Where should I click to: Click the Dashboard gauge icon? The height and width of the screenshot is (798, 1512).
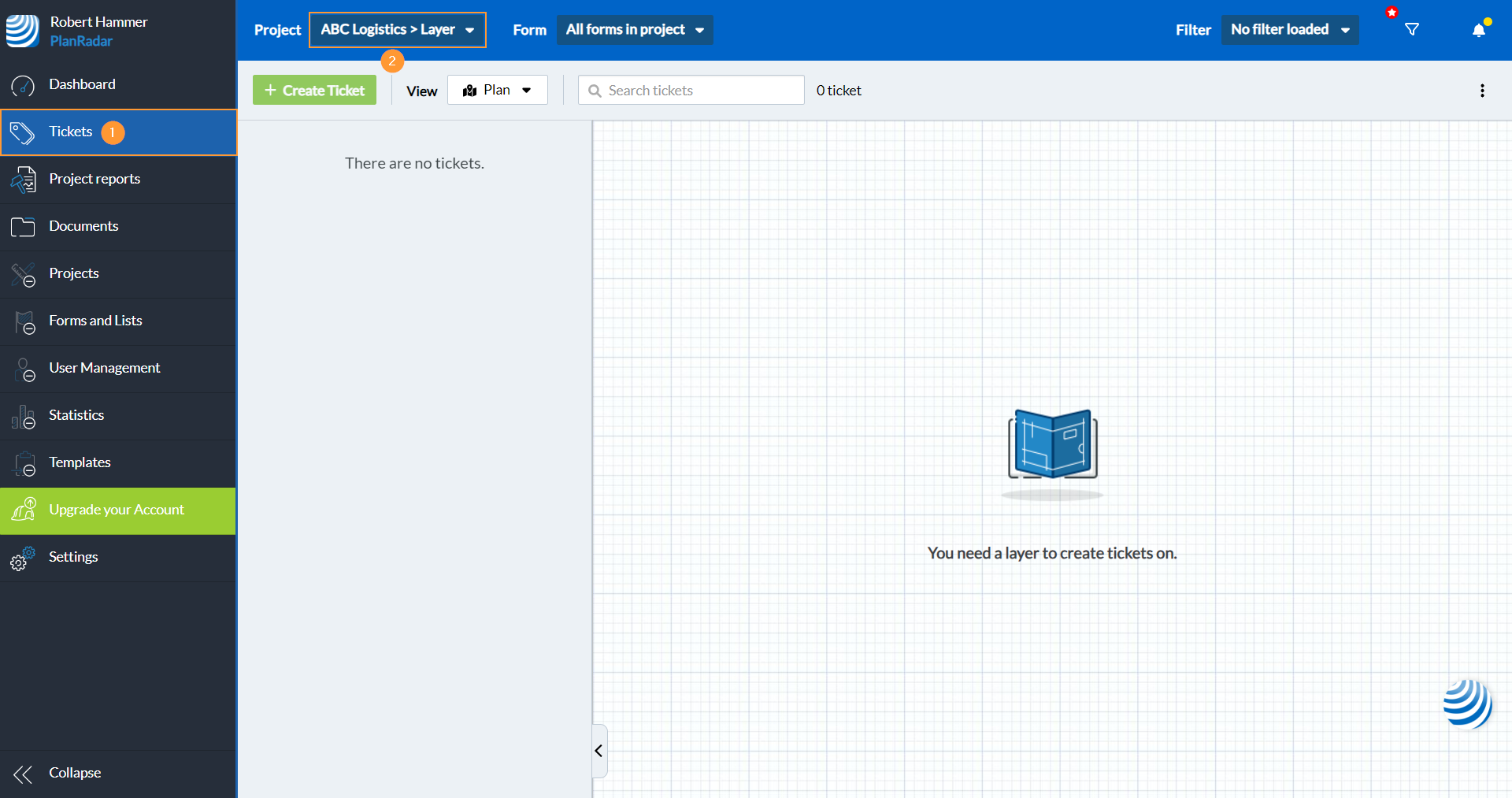point(23,85)
